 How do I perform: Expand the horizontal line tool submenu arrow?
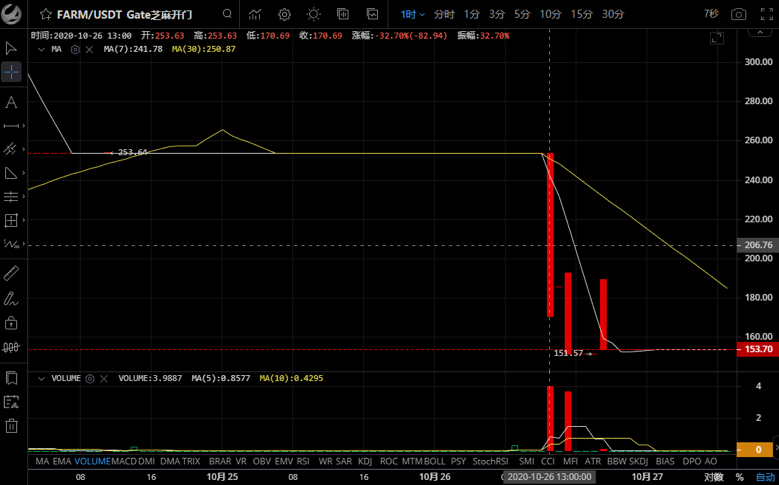pyautogui.click(x=23, y=126)
